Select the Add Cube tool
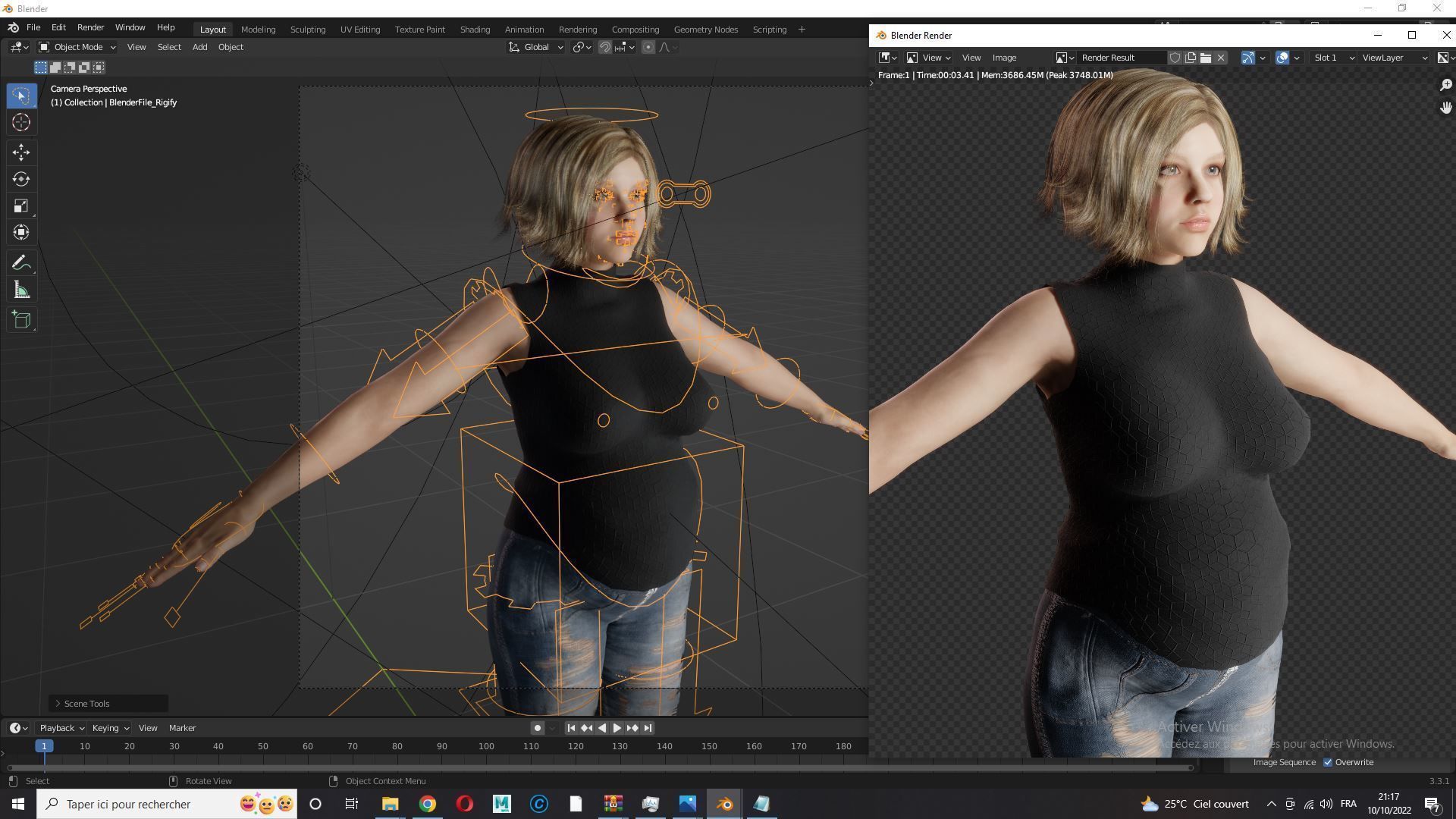 click(x=21, y=320)
